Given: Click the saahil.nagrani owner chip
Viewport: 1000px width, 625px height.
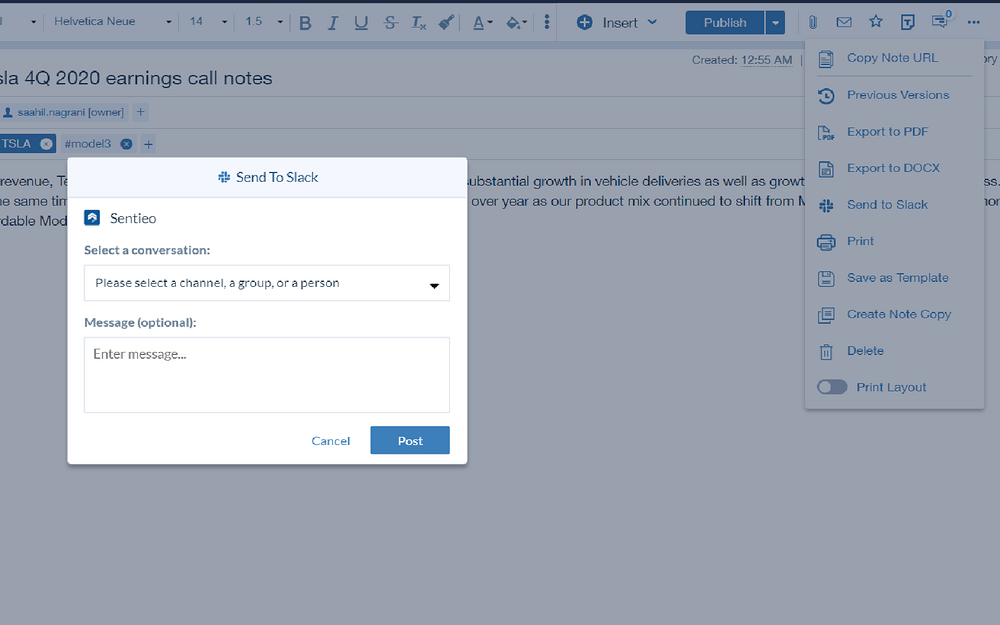Looking at the screenshot, I should (x=64, y=112).
